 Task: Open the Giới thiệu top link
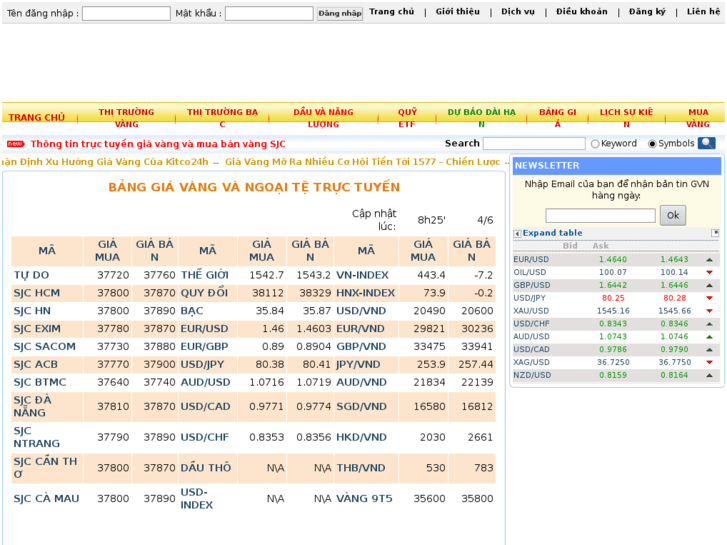click(x=458, y=12)
